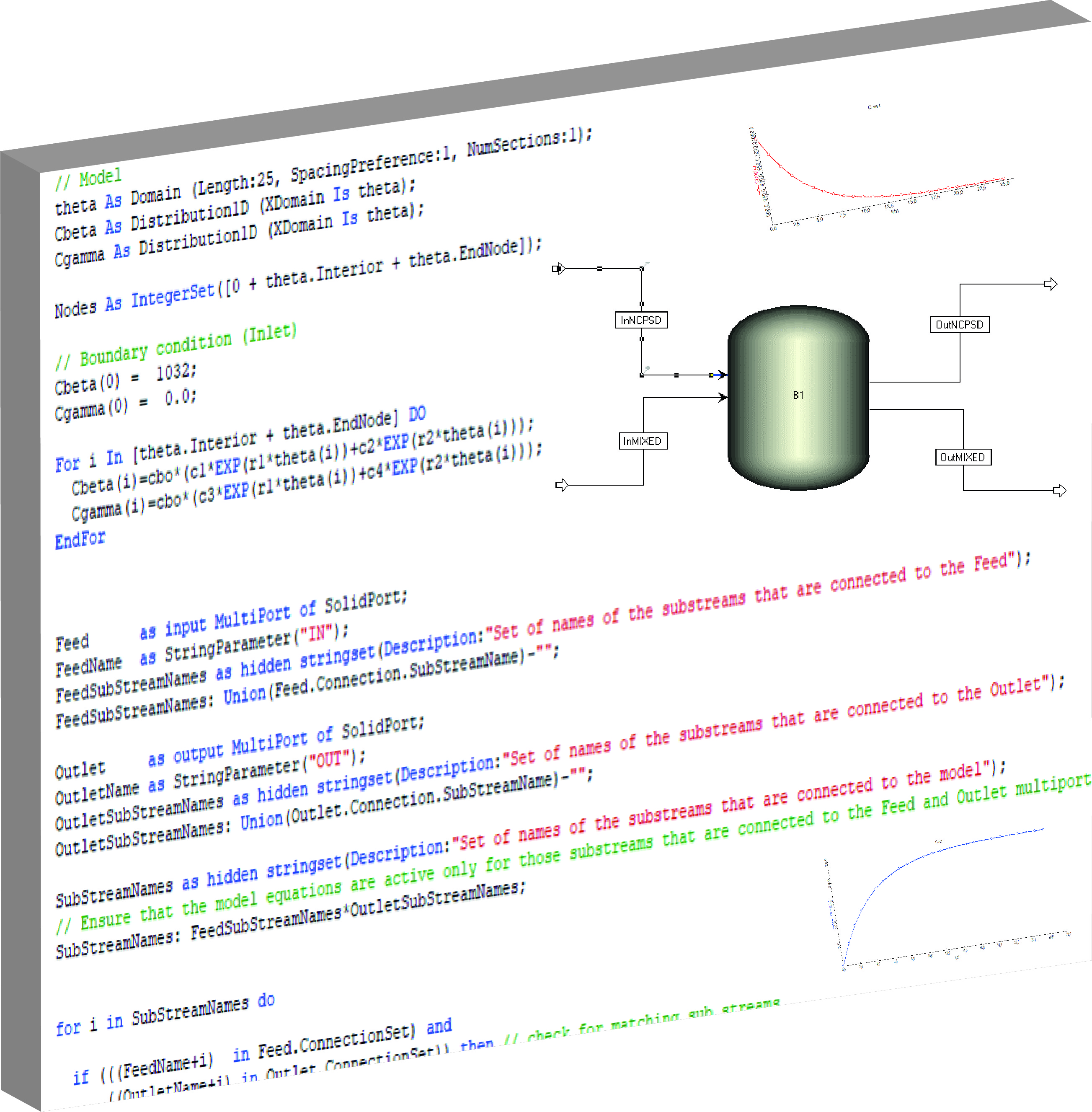
Task: Click the EndFor keyword
Action: pos(80,539)
